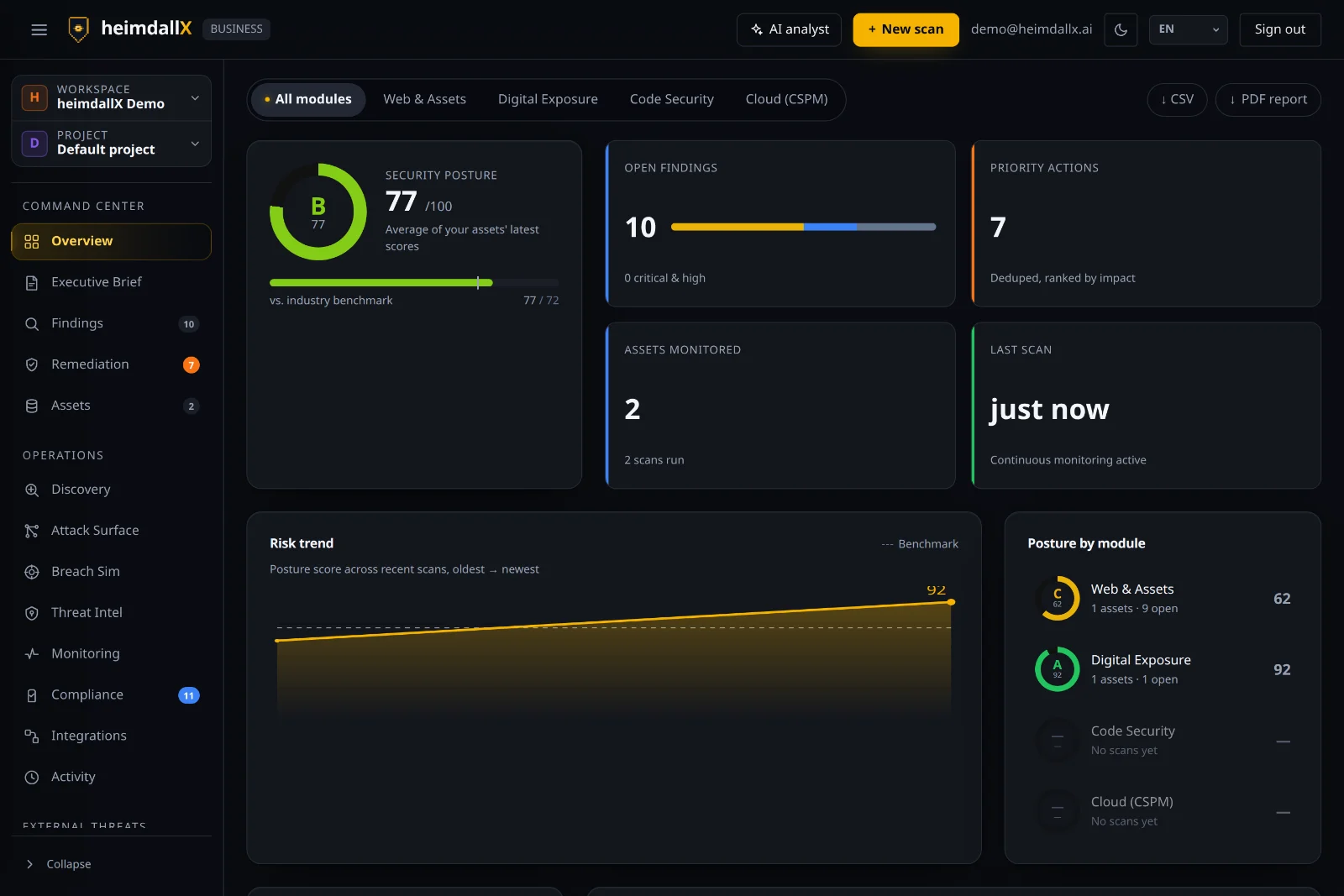Collapse the sidebar with chevron
Screen dimensions: 1344x896
coord(30,864)
